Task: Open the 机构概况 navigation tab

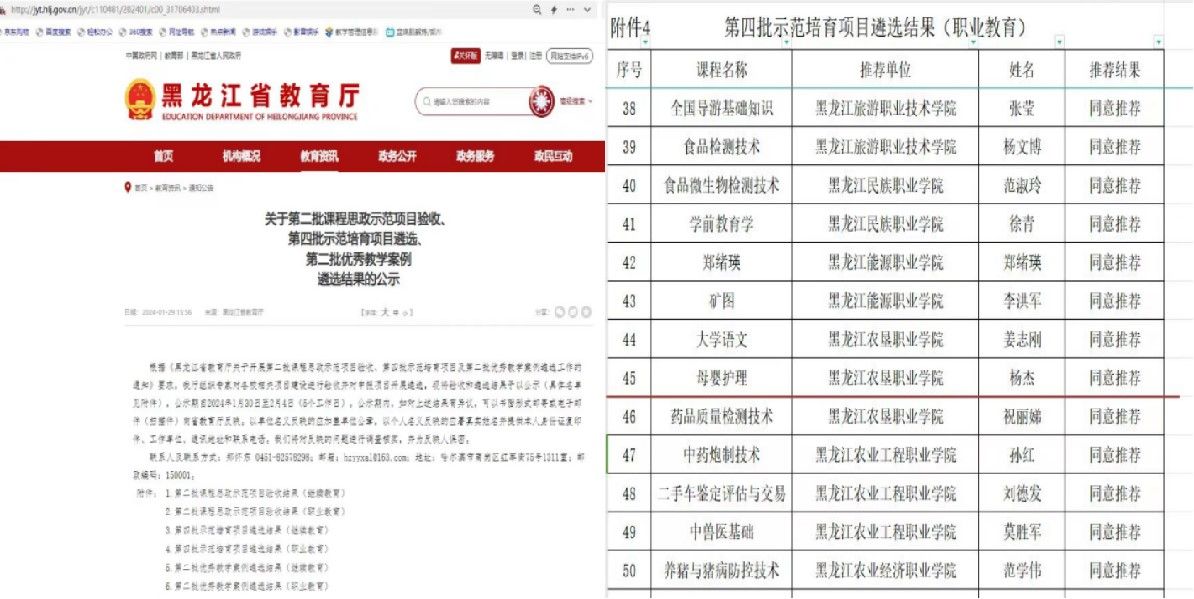Action: [x=241, y=156]
